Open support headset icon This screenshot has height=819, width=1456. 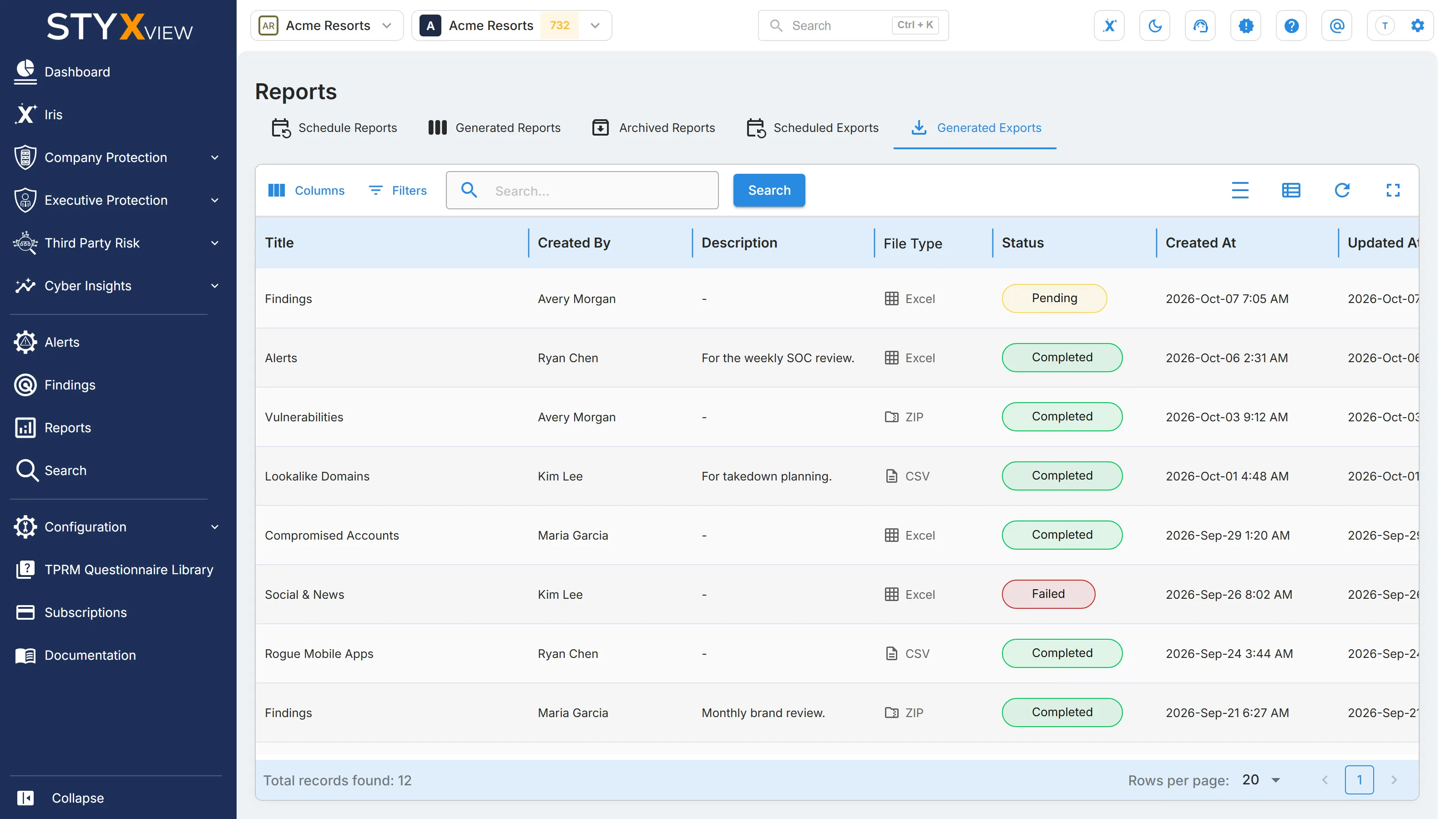(1200, 25)
